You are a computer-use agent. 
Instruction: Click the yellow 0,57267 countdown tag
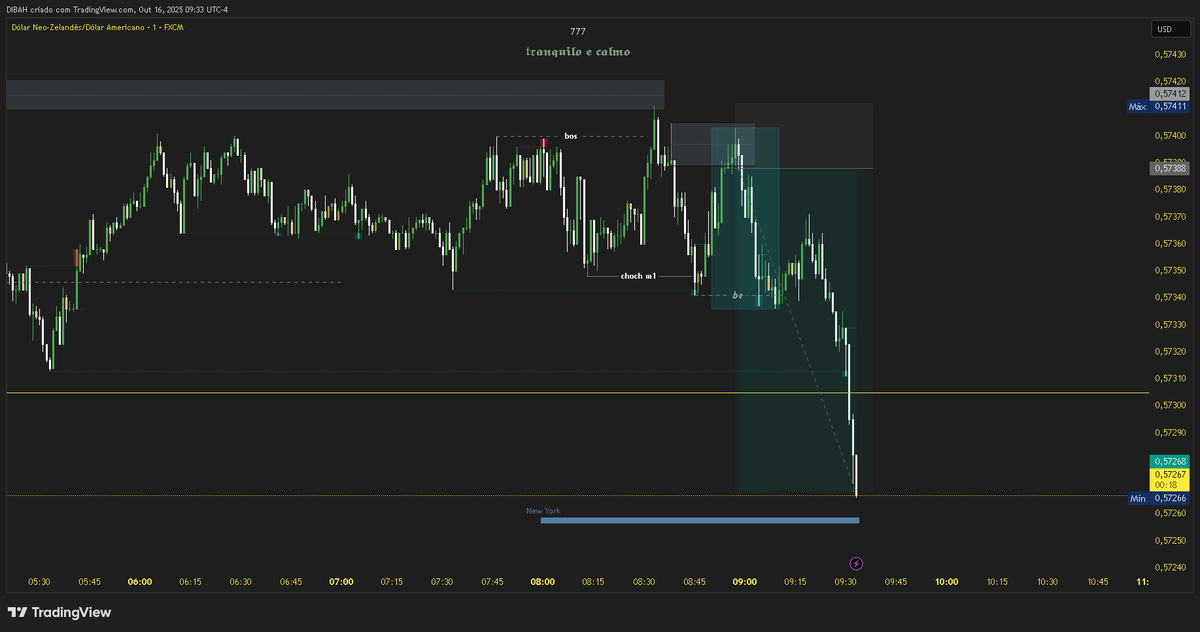[1170, 479]
